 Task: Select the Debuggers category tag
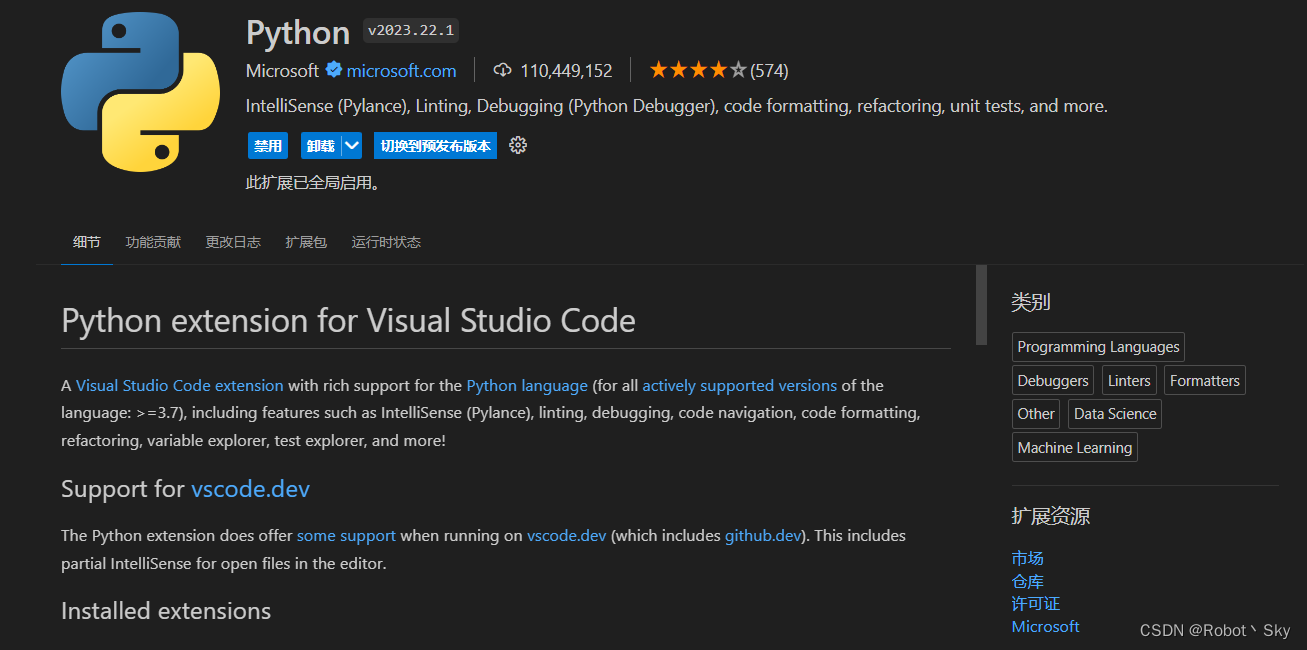coord(1053,381)
